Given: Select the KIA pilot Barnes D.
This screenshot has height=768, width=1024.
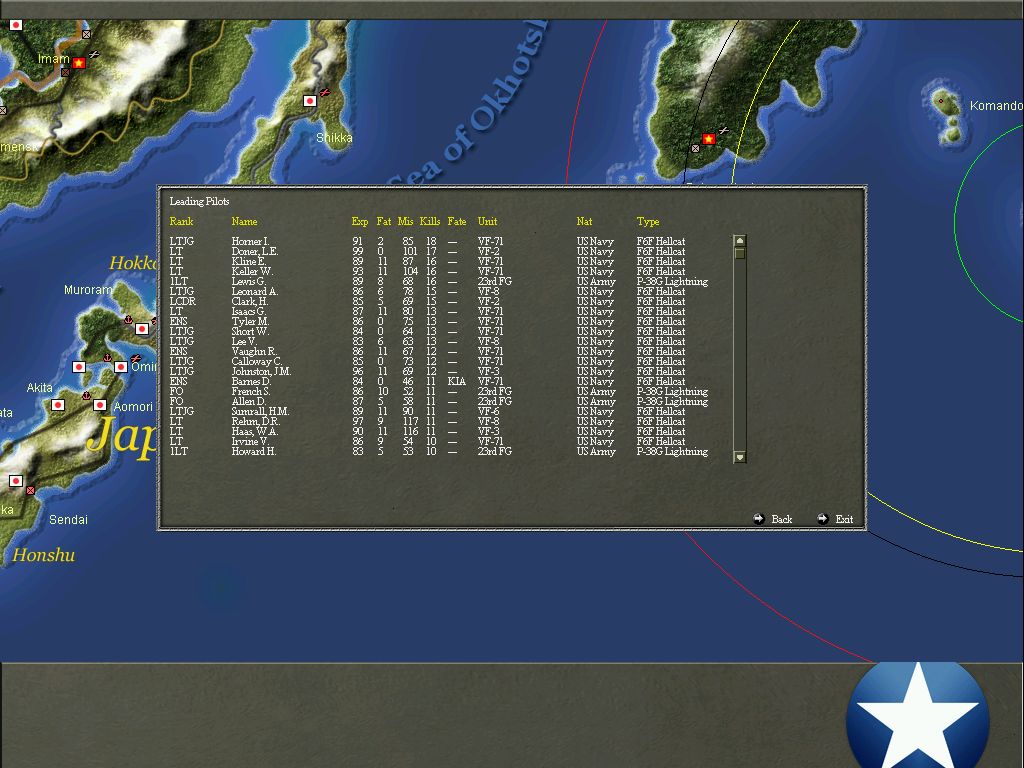Looking at the screenshot, I should point(439,381).
